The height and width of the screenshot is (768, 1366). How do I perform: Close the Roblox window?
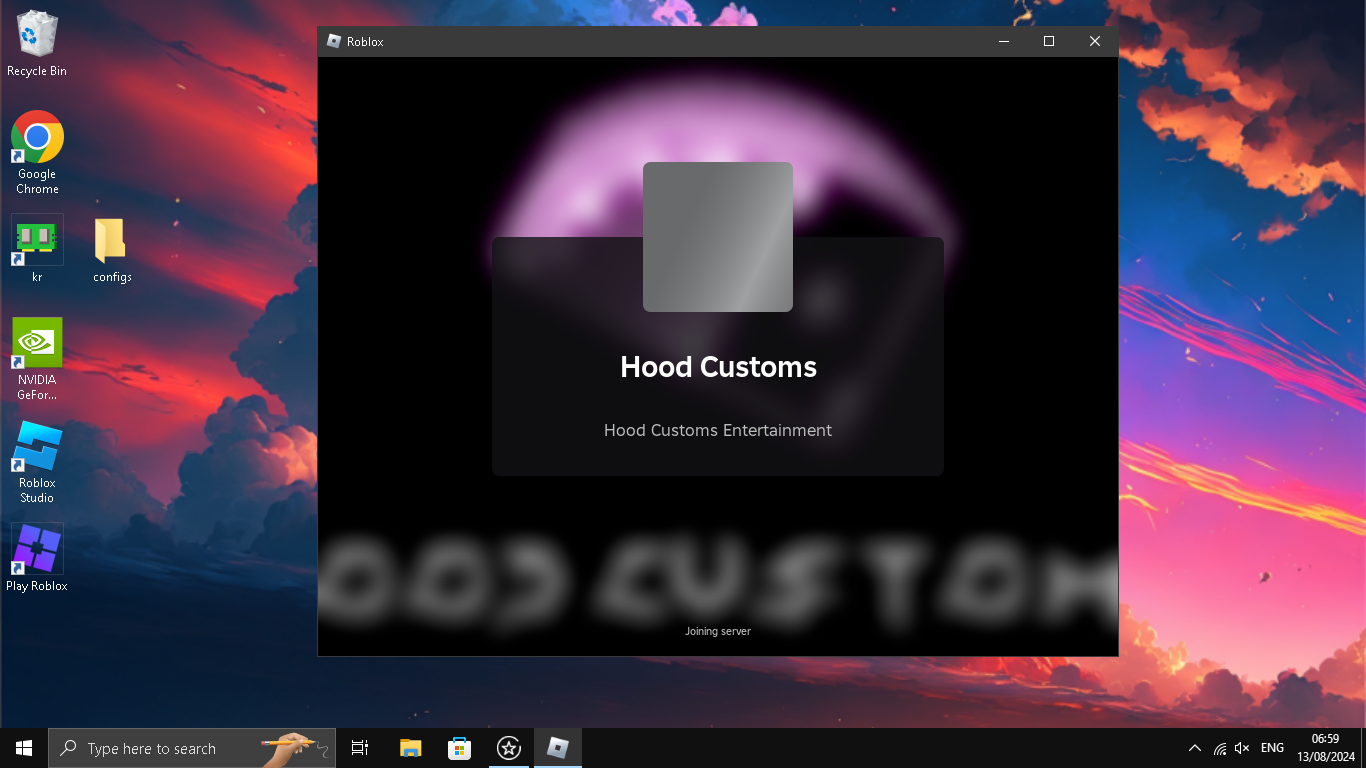pos(1095,41)
